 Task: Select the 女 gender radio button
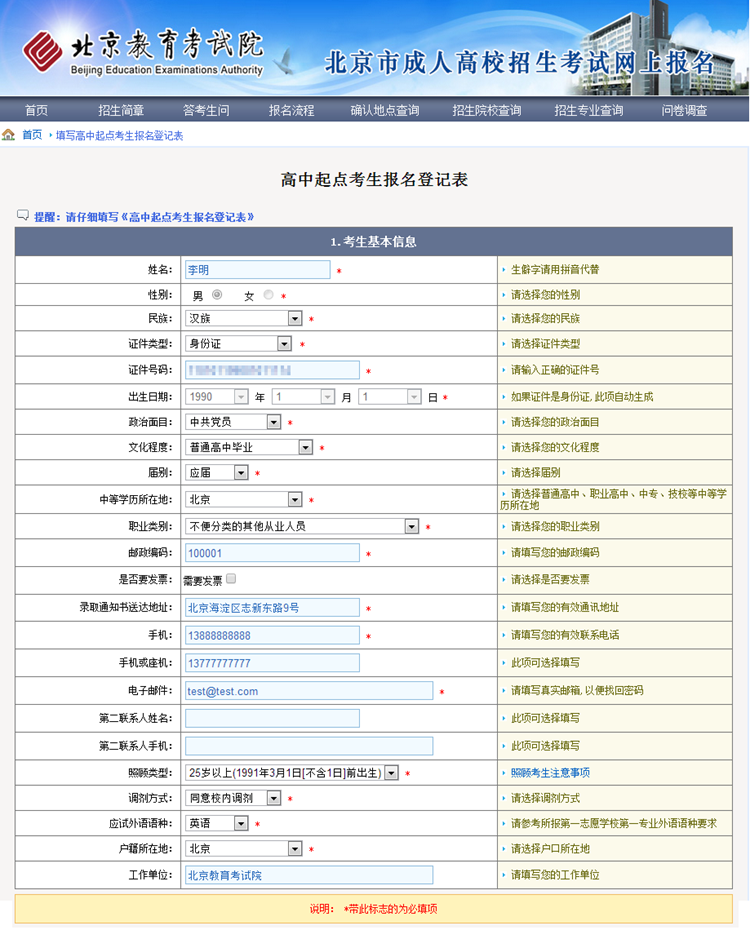pyautogui.click(x=269, y=295)
